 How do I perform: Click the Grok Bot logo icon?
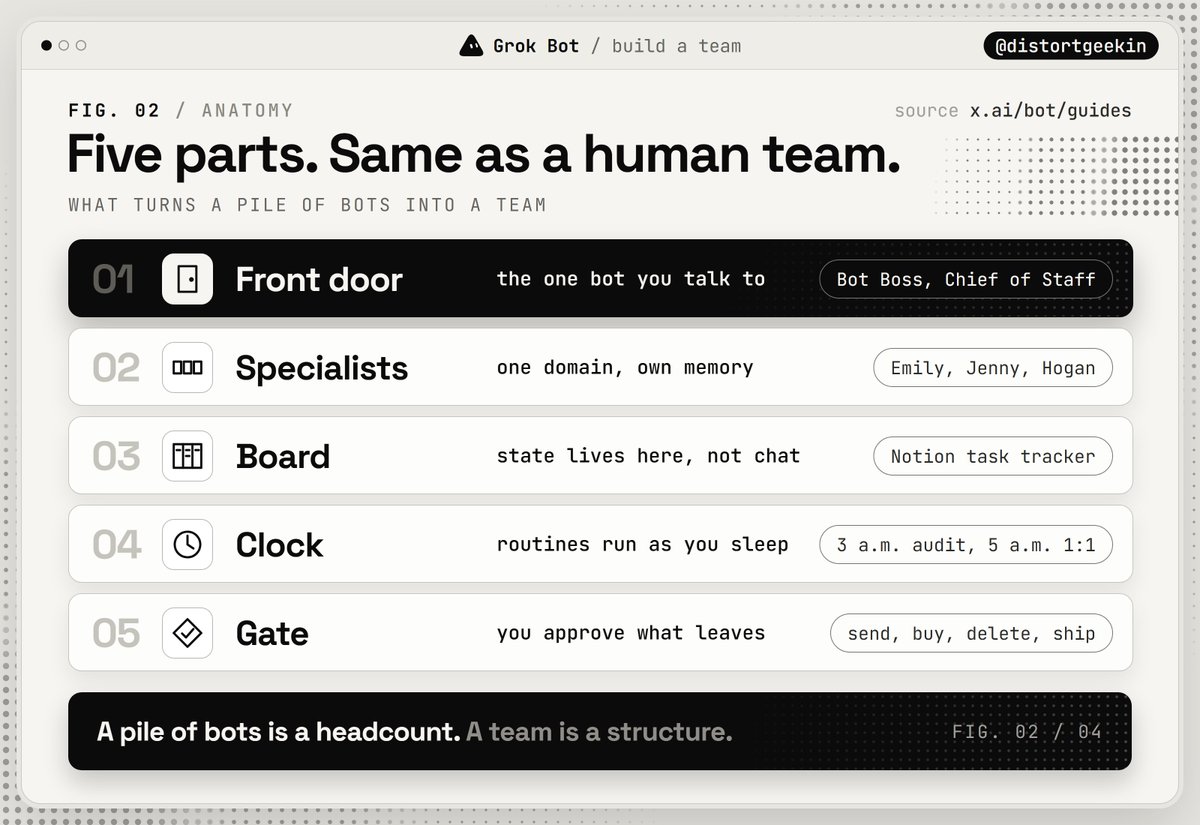(x=470, y=45)
